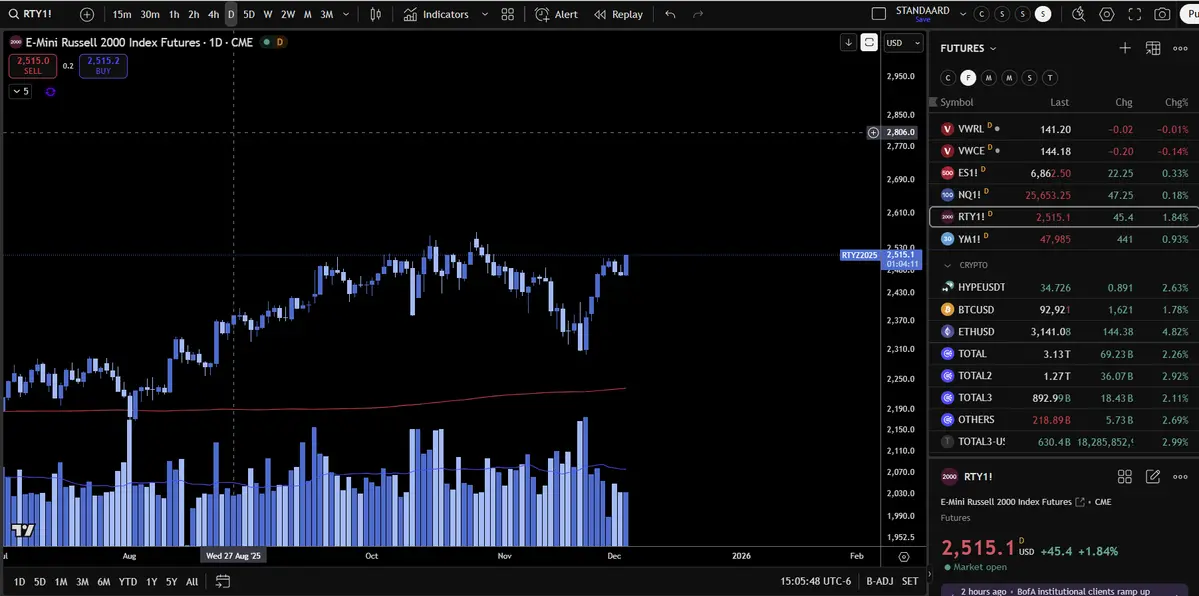Open the candlestick chart type selector
This screenshot has height=596, width=1199.
coord(375,15)
